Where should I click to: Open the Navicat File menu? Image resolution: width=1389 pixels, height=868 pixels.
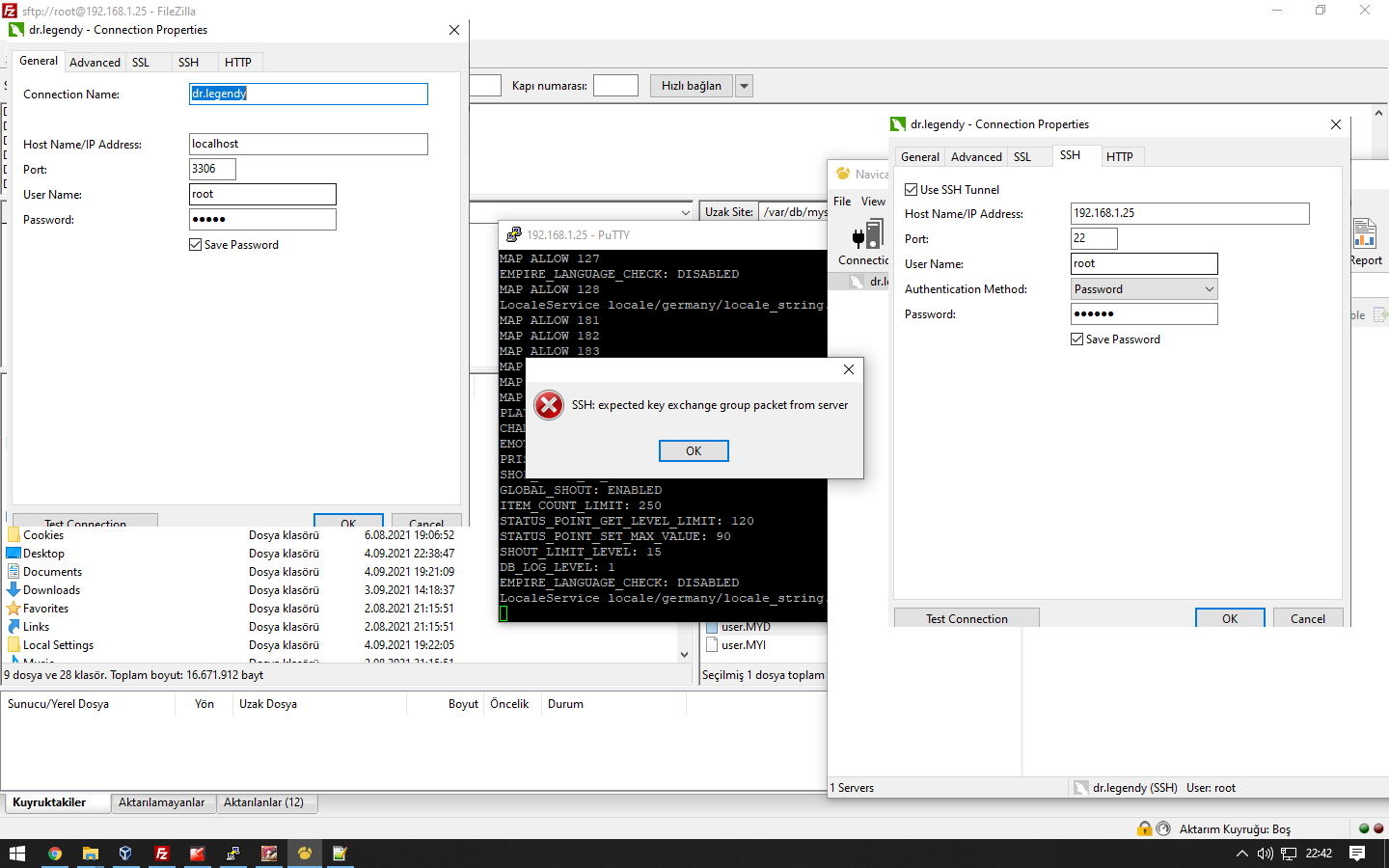[842, 202]
